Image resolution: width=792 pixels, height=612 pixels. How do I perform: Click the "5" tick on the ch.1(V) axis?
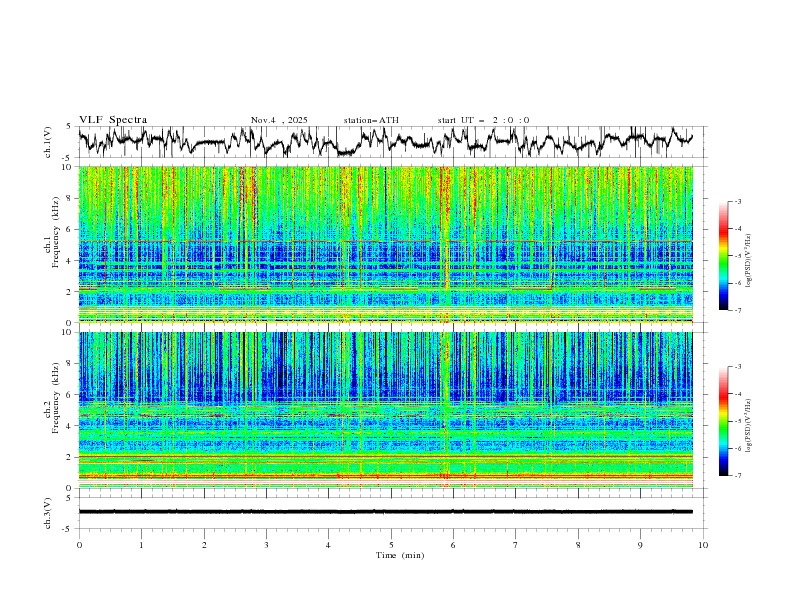[71, 126]
